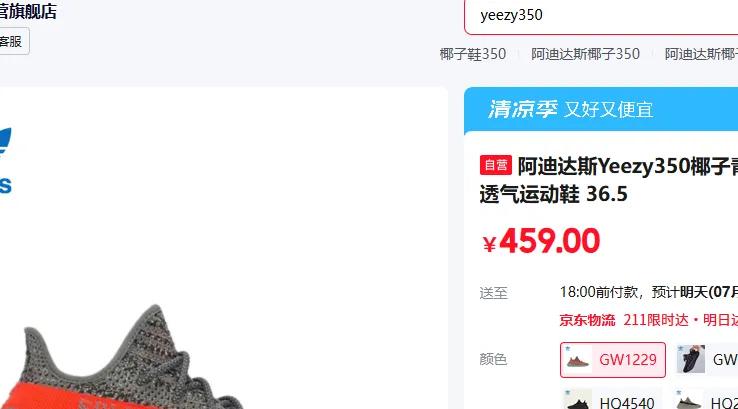This screenshot has height=409, width=738.
Task: Click the GW1229 shoe thumbnail icon
Action: click(578, 361)
